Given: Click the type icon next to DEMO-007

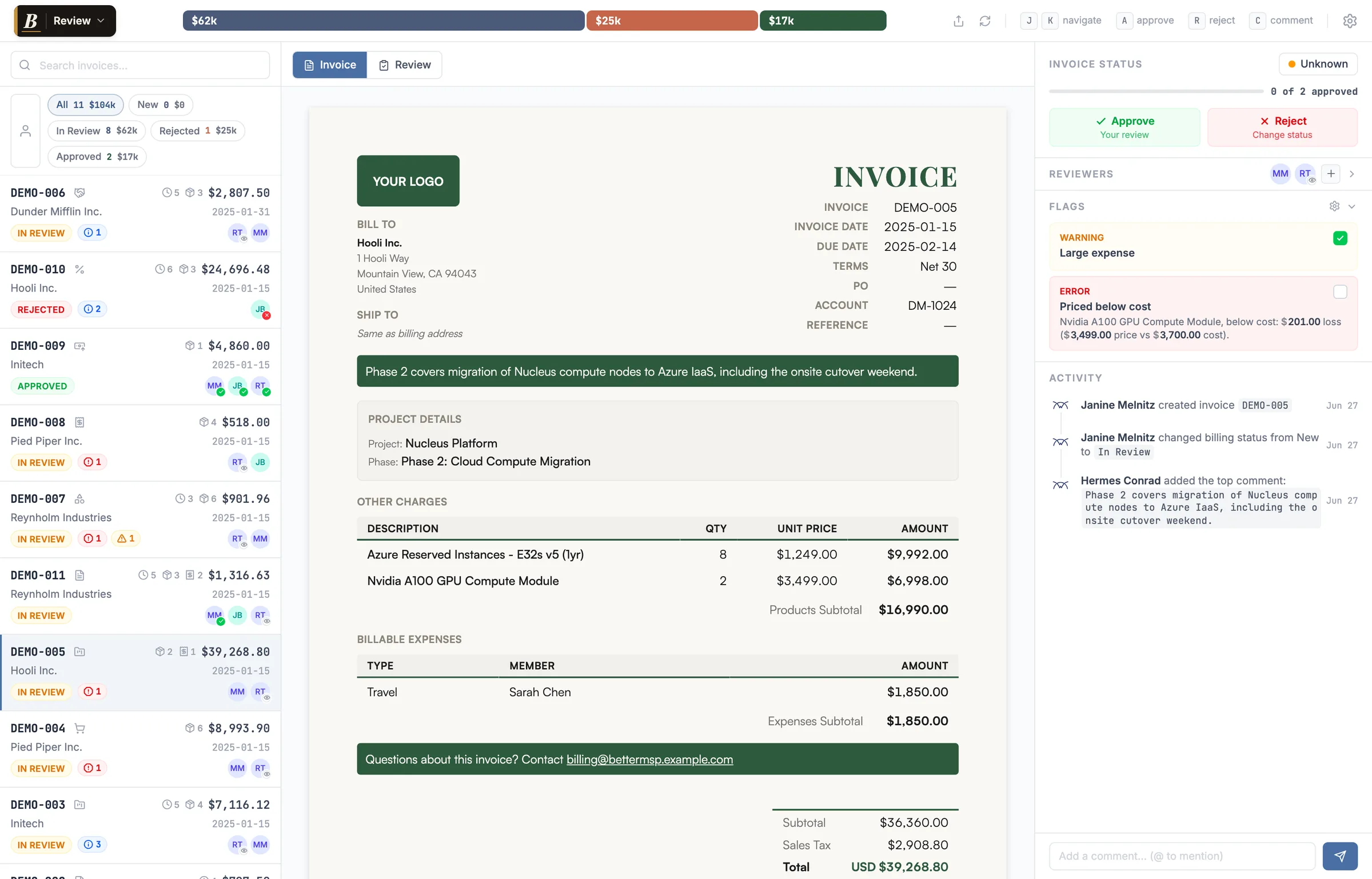Looking at the screenshot, I should point(79,499).
